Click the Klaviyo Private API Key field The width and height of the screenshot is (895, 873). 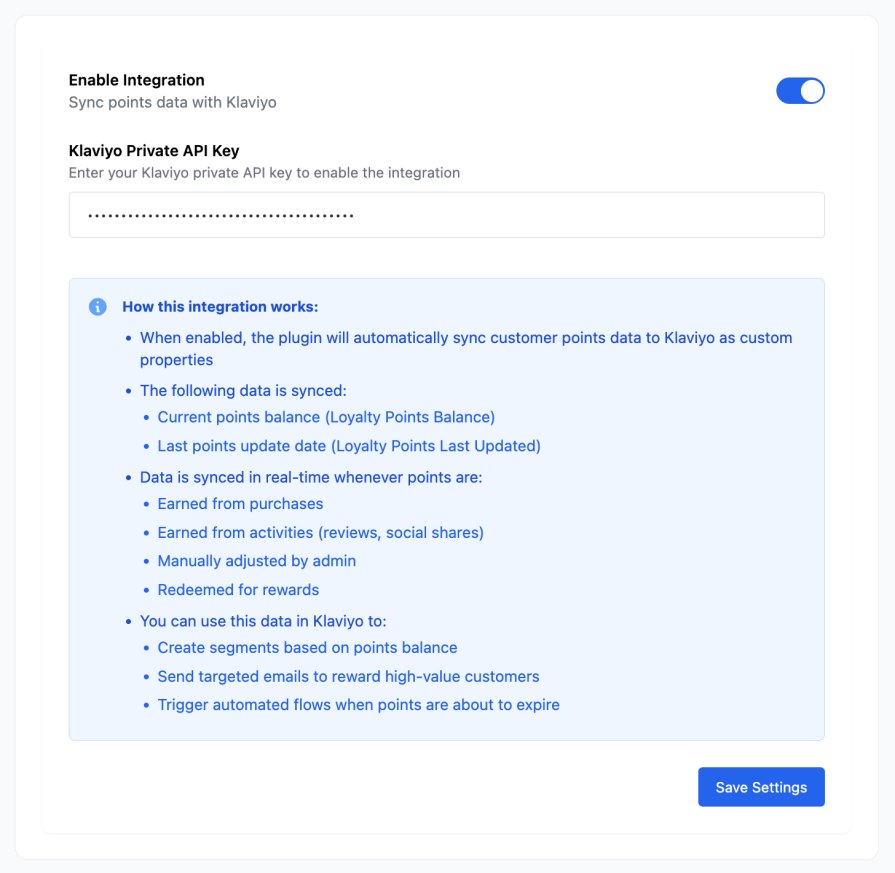click(x=446, y=215)
